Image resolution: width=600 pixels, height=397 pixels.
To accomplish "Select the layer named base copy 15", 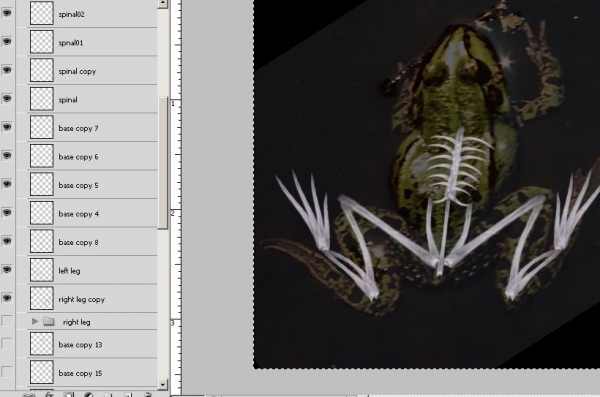I will coord(80,373).
